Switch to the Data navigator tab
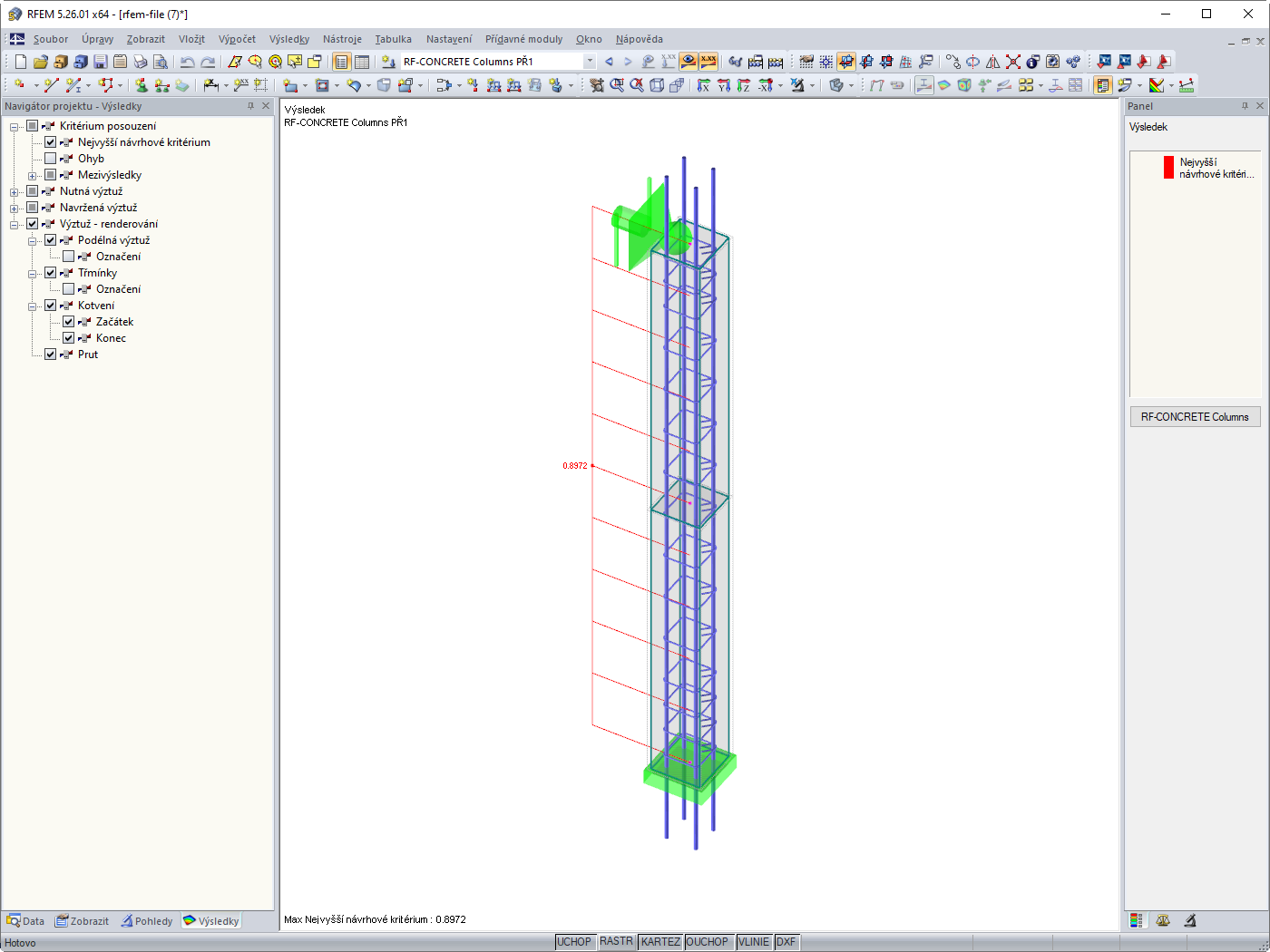Image resolution: width=1270 pixels, height=952 pixels. coord(25,921)
